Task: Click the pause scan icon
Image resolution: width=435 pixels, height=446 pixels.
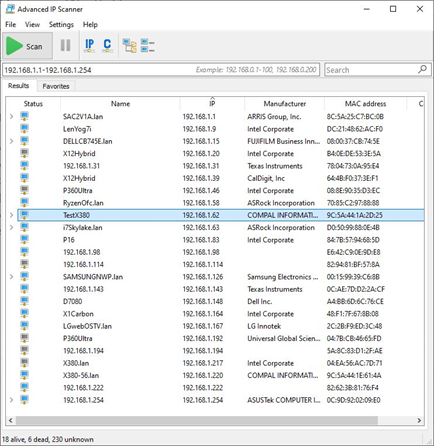Action: 65,45
